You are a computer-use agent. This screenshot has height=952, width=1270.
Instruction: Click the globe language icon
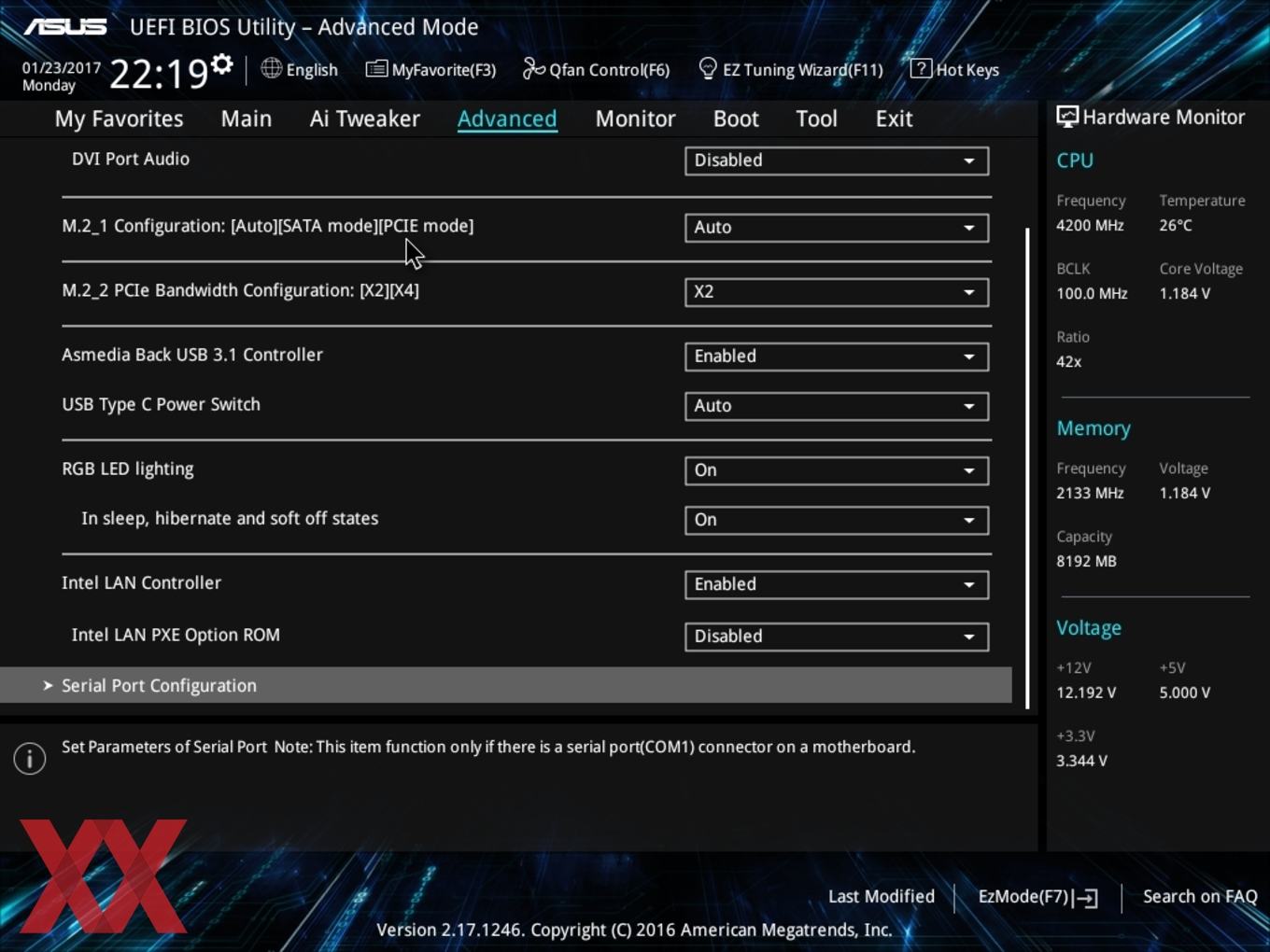click(271, 68)
